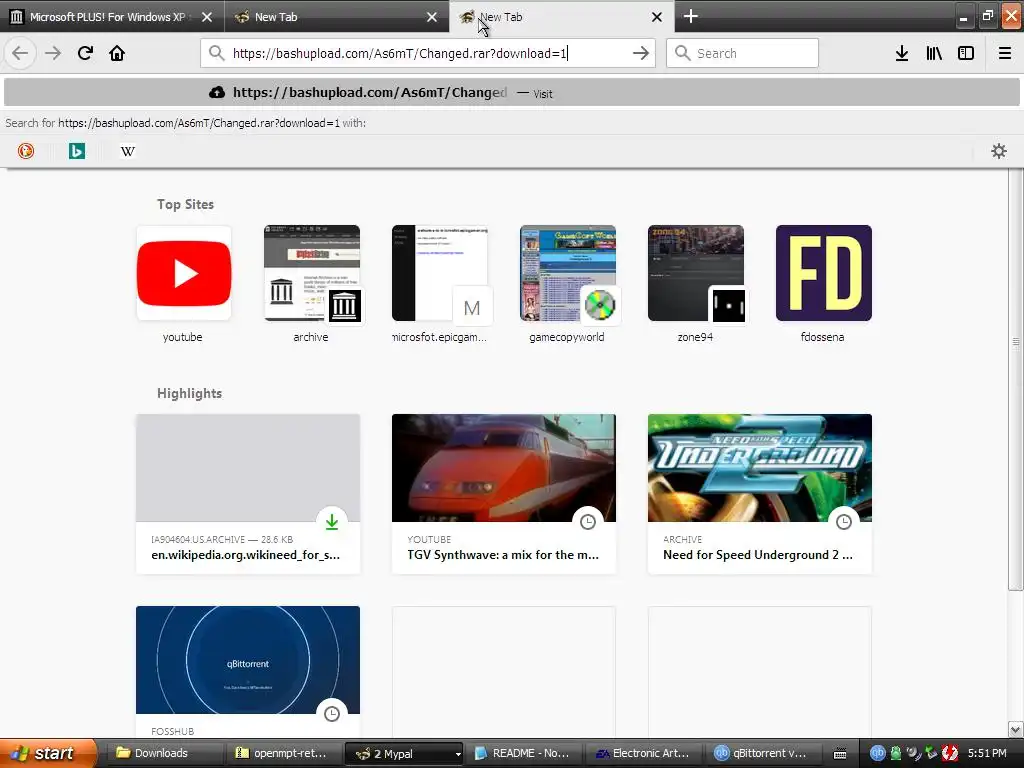Open the Windows Start menu

(47, 753)
